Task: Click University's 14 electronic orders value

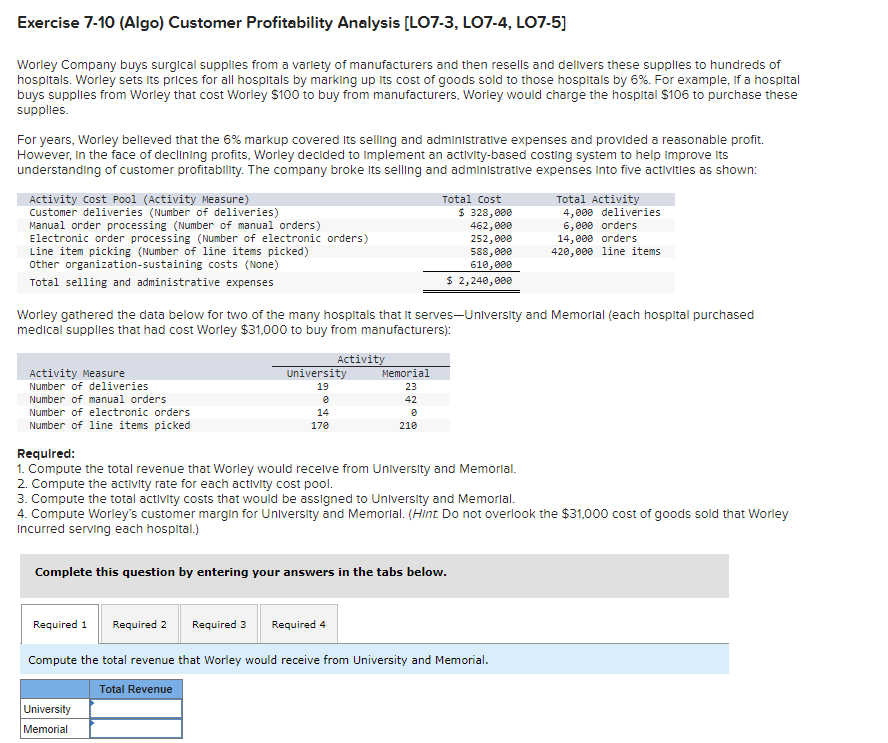Action: [322, 412]
